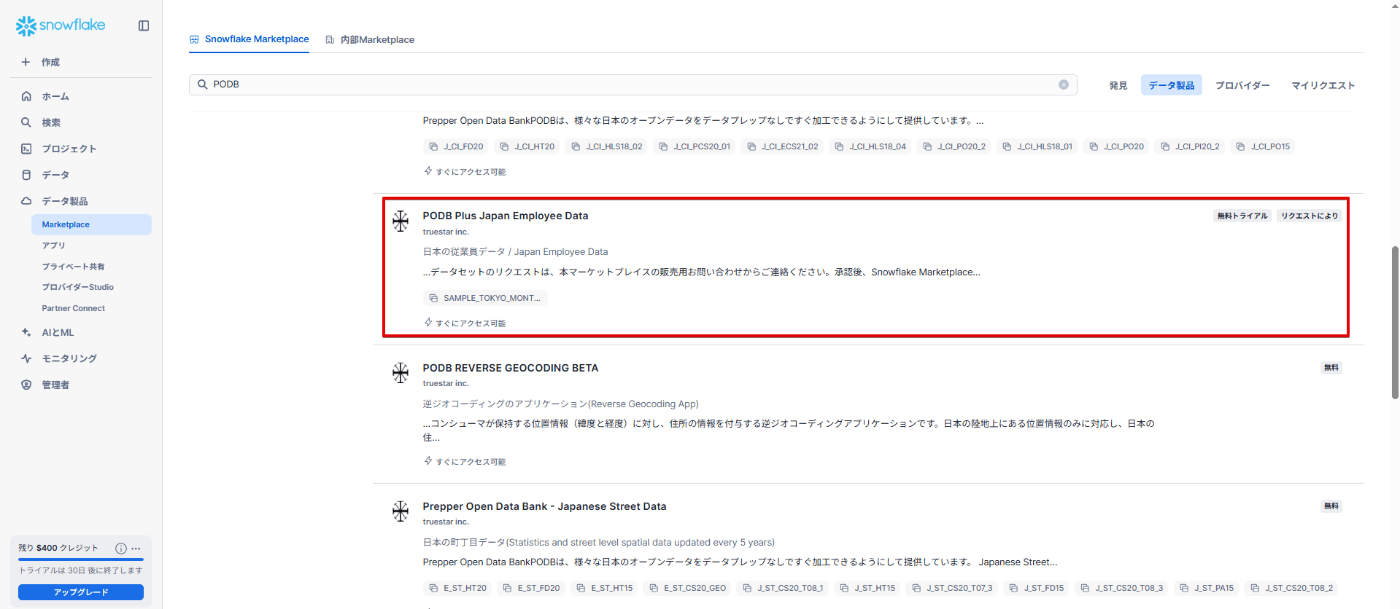Click the PODB search input field
Image resolution: width=1400 pixels, height=609 pixels.
[630, 85]
